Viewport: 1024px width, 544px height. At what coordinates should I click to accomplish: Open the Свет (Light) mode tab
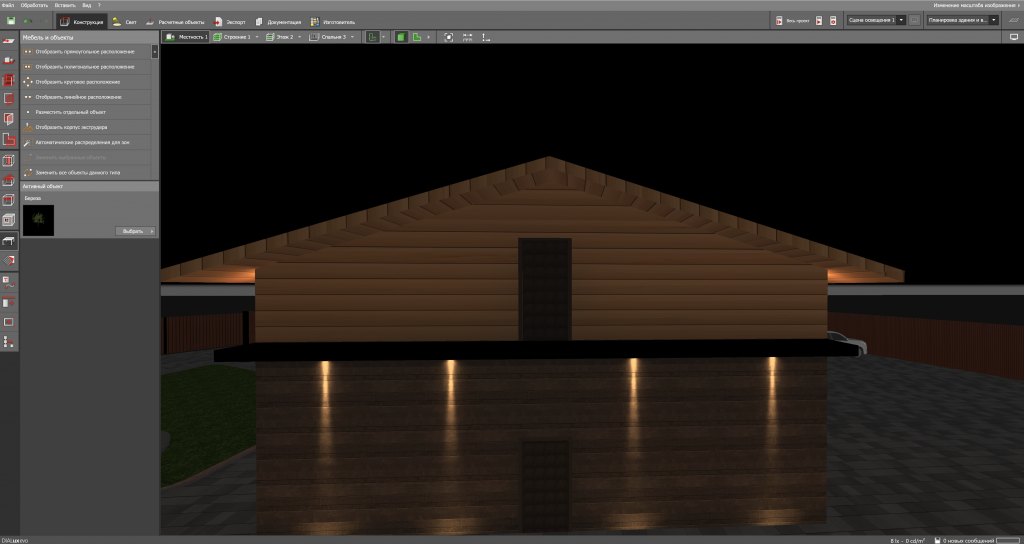click(x=125, y=20)
